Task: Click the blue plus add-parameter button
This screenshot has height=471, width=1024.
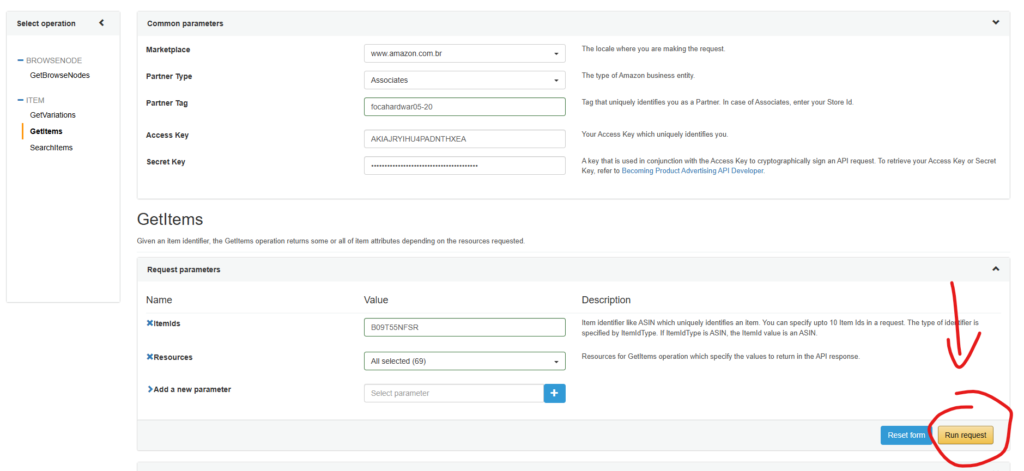Action: [554, 393]
